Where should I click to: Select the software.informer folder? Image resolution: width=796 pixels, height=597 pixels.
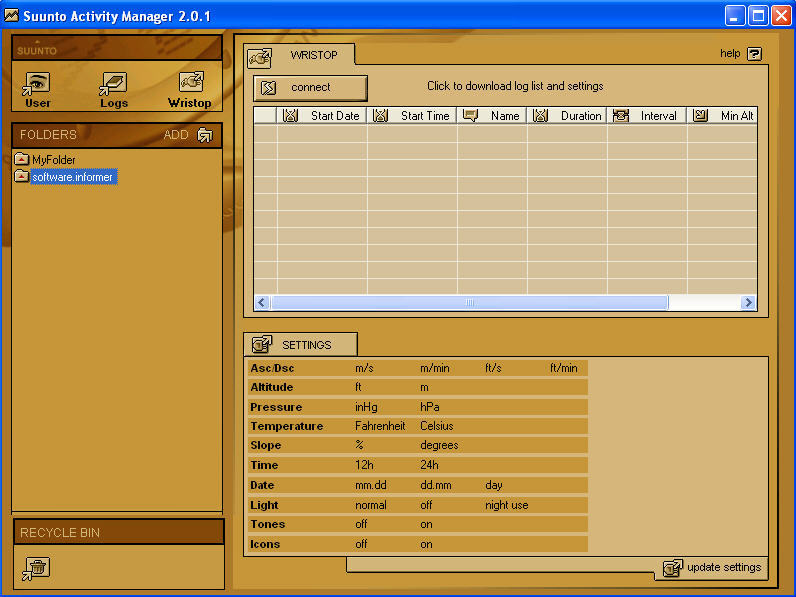tap(73, 177)
